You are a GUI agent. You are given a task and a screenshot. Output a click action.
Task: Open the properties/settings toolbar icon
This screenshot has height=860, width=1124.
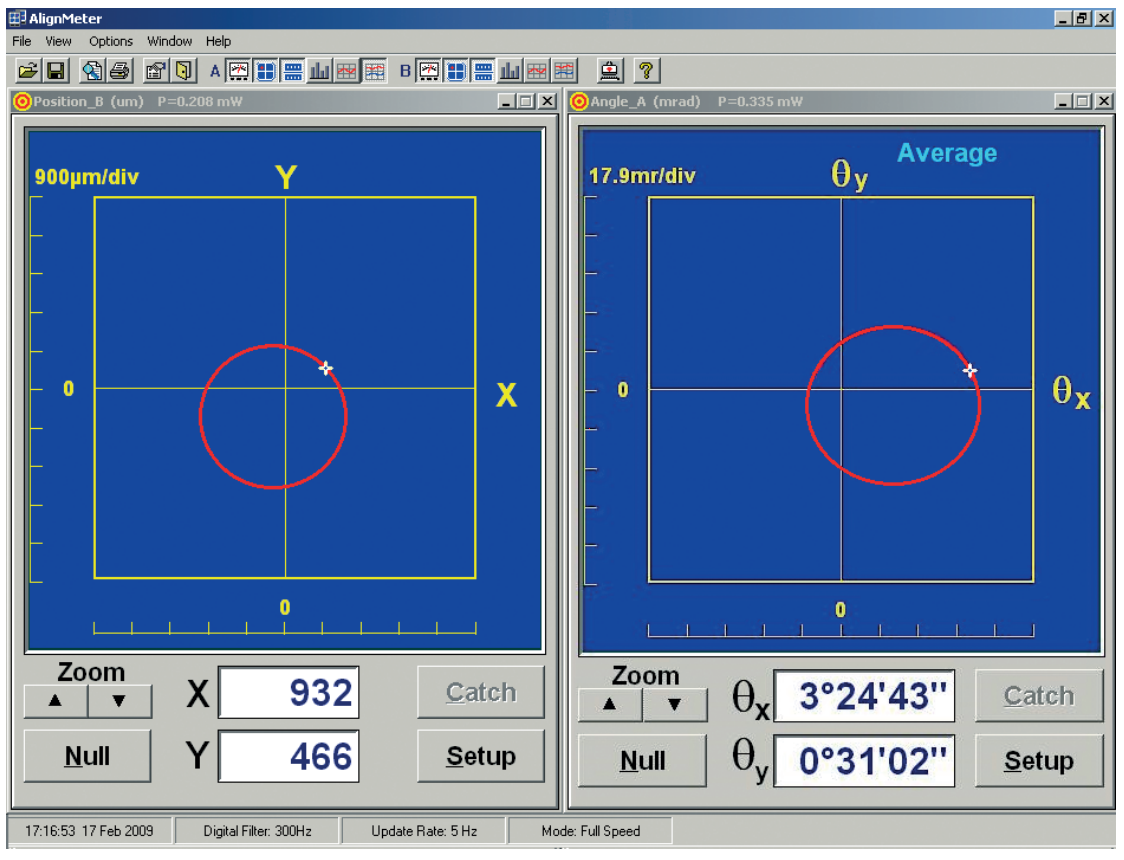point(156,71)
